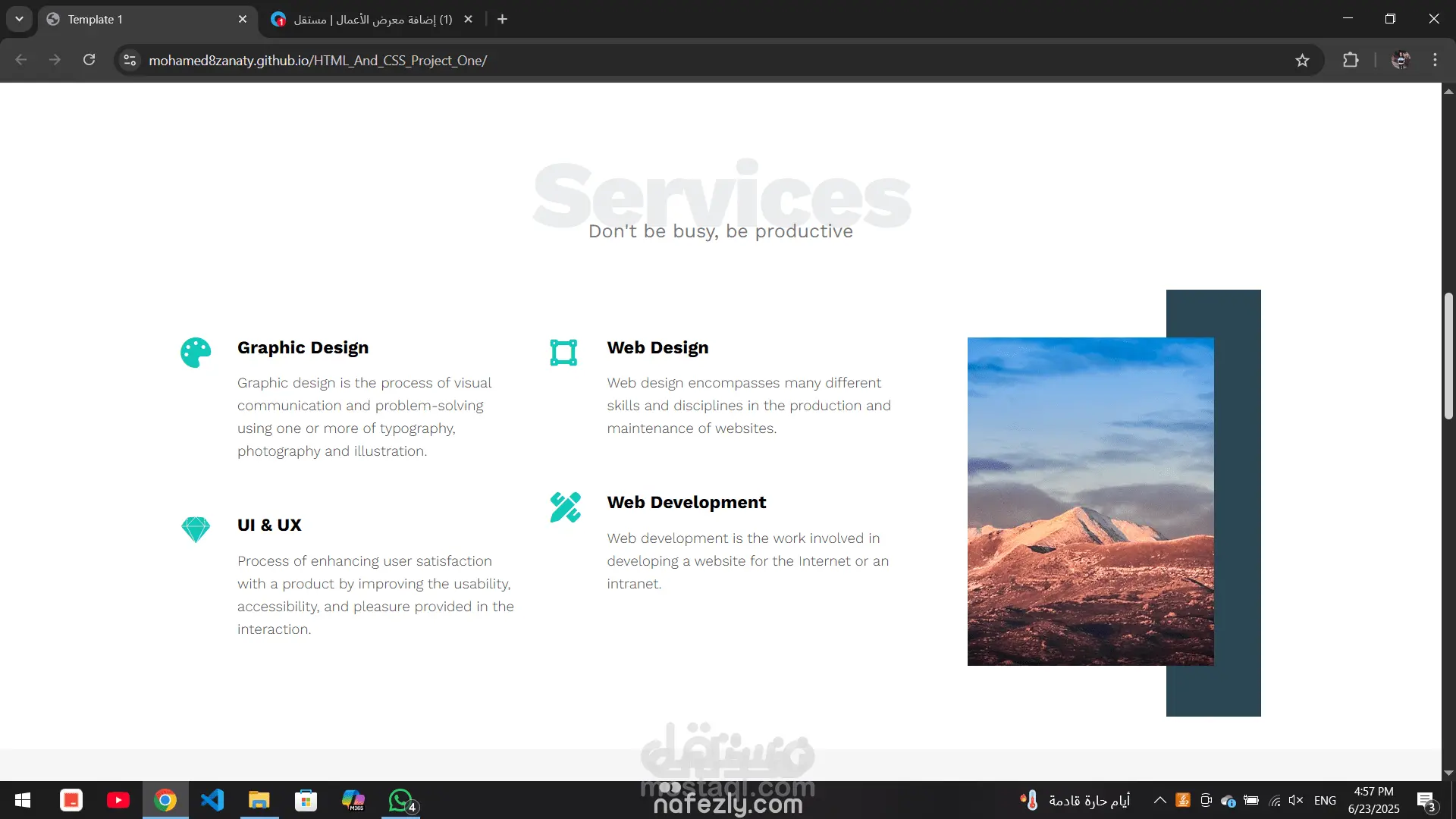Open a new browser tab
The image size is (1456, 819).
(502, 20)
